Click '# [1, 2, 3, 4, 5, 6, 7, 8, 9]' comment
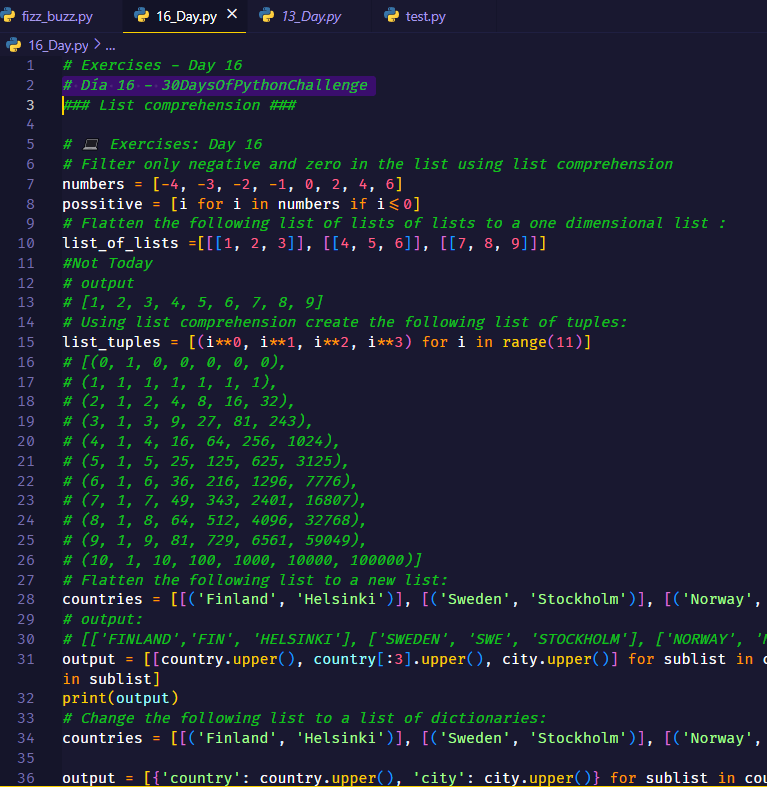Screen dimensions: 767x787 tap(192, 303)
